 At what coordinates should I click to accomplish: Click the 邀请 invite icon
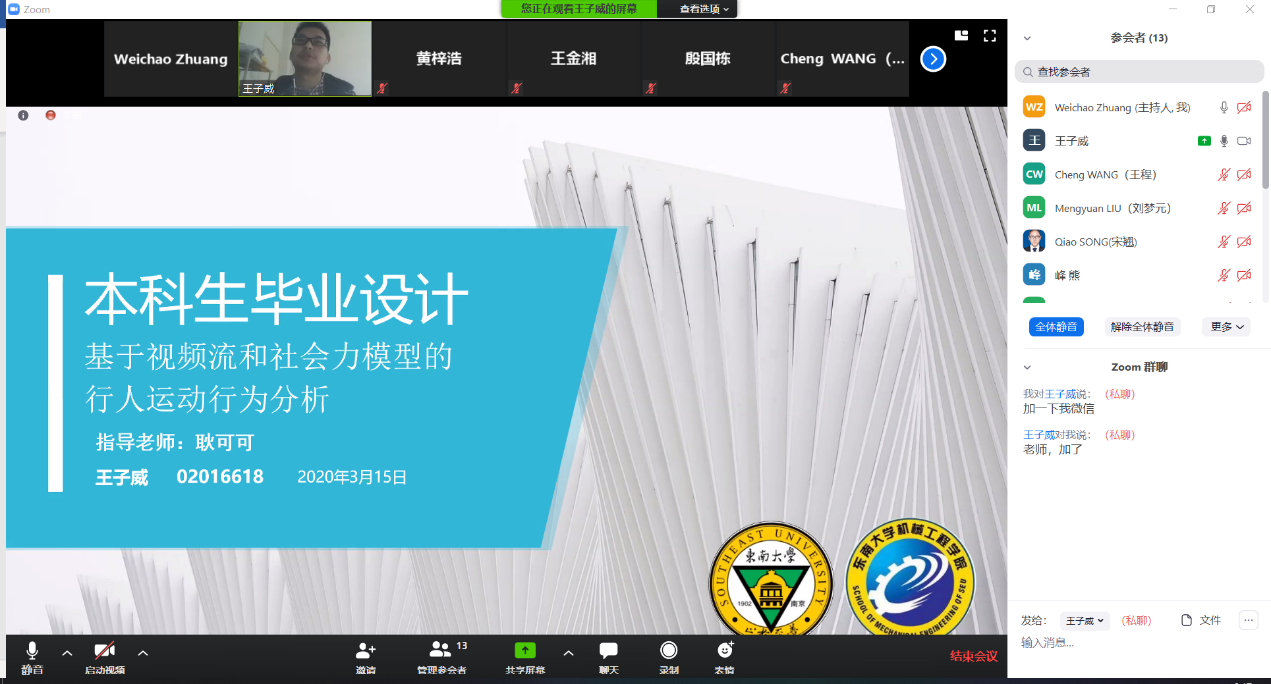[x=366, y=652]
